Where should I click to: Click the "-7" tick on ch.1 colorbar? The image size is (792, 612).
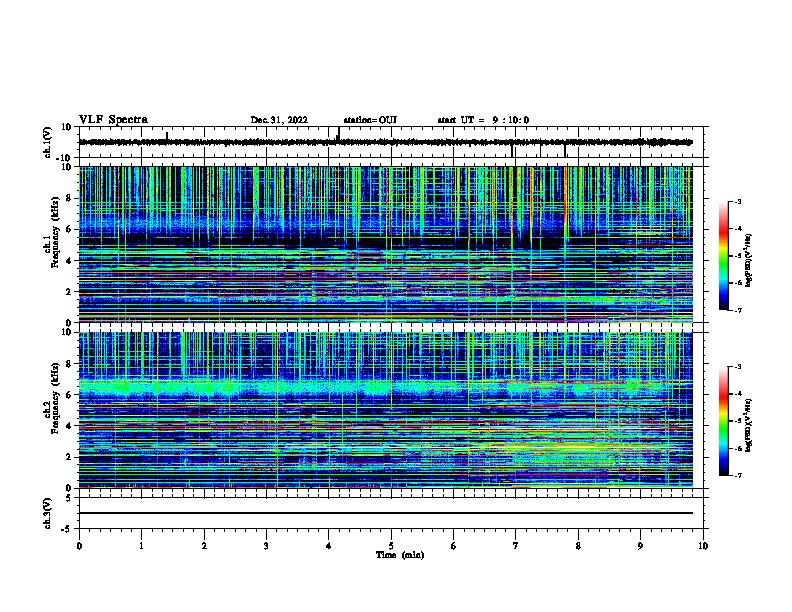tap(737, 310)
